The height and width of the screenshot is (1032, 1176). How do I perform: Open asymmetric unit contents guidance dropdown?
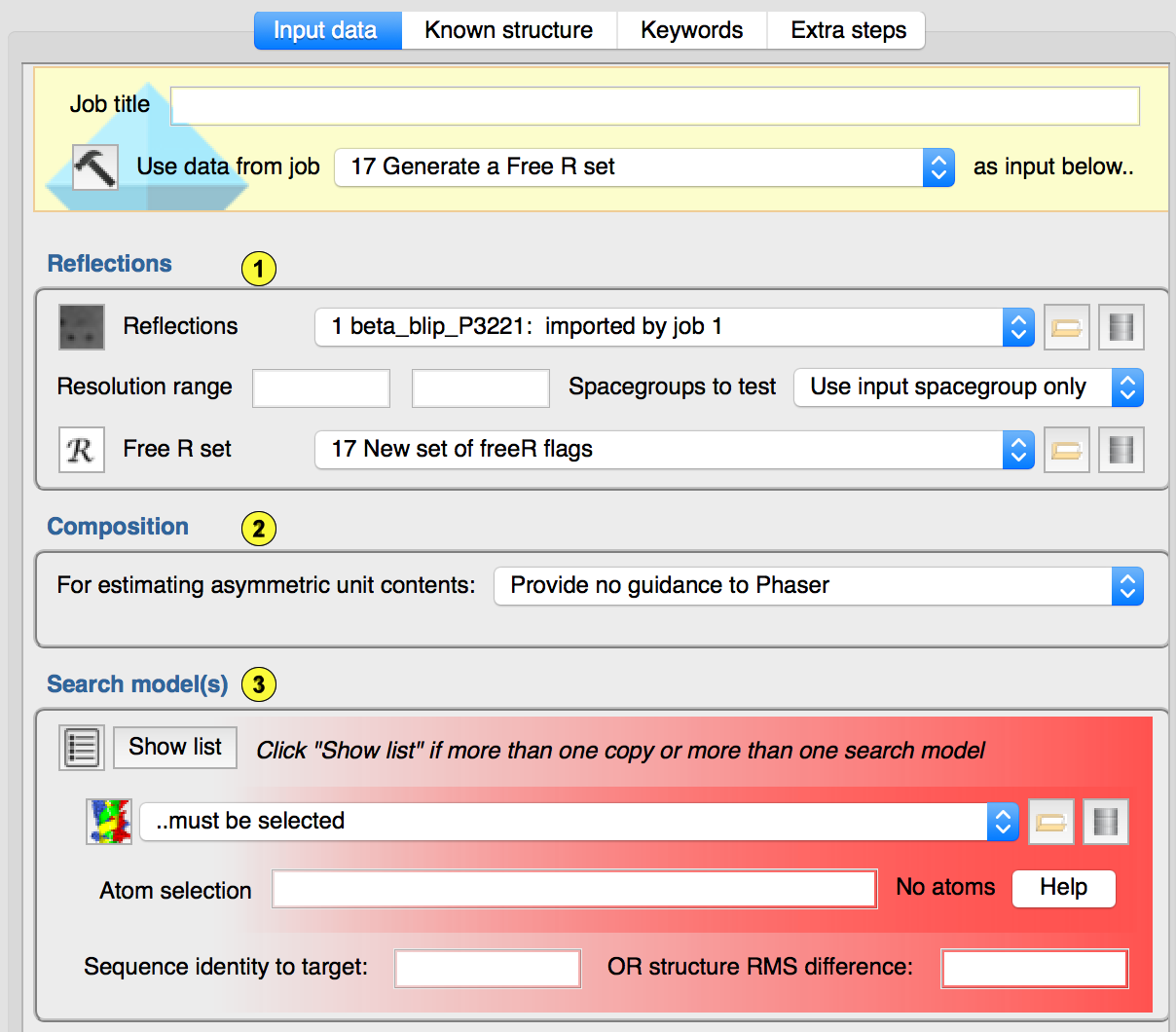pyautogui.click(x=818, y=586)
